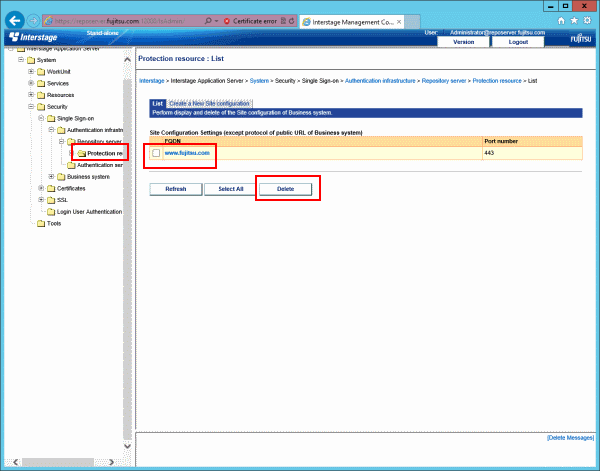Click the 443 port number cell
The image size is (600, 471).
pos(532,153)
